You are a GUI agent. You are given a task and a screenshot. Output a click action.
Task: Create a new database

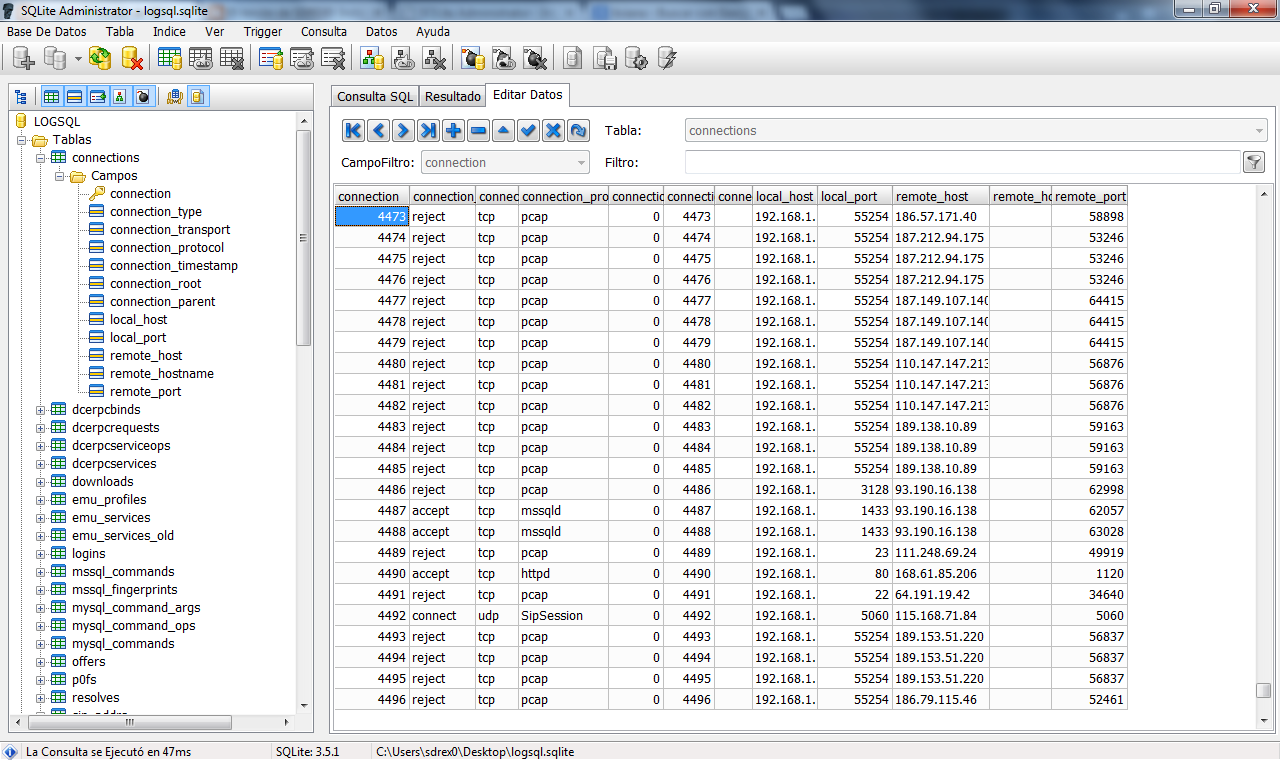(22, 58)
